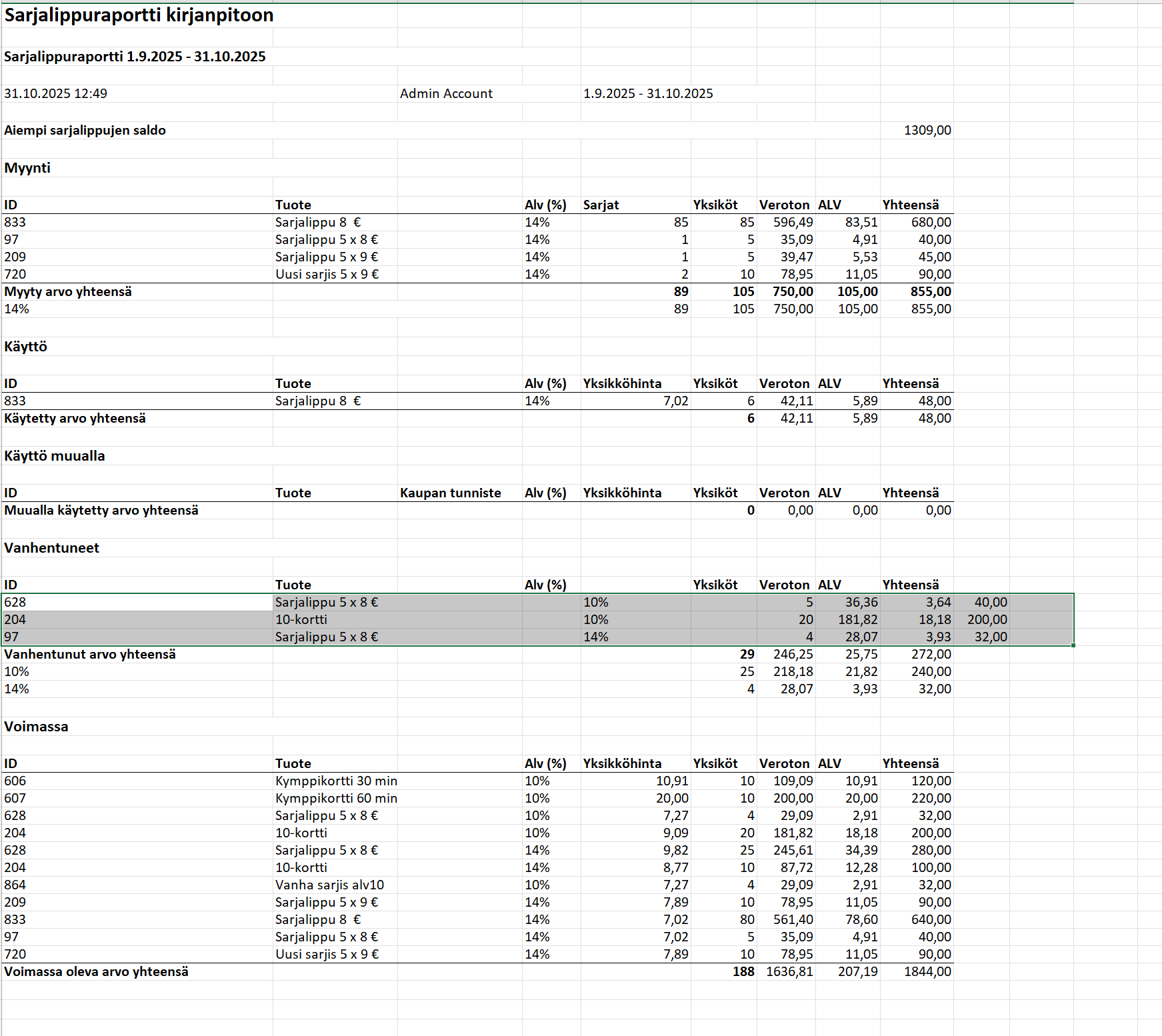Select cell with Uusi sarjis 5 x 9 € in Myynti
This screenshot has height=1036, width=1162.
point(327,275)
